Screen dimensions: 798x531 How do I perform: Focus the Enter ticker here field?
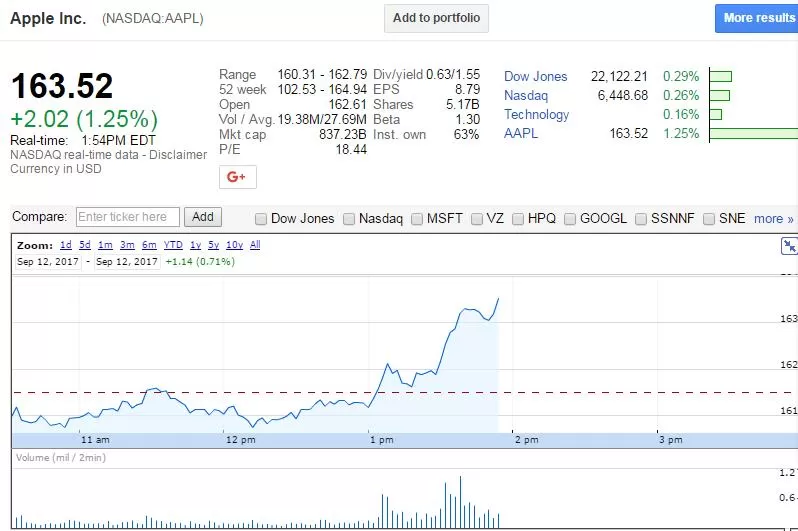(128, 217)
